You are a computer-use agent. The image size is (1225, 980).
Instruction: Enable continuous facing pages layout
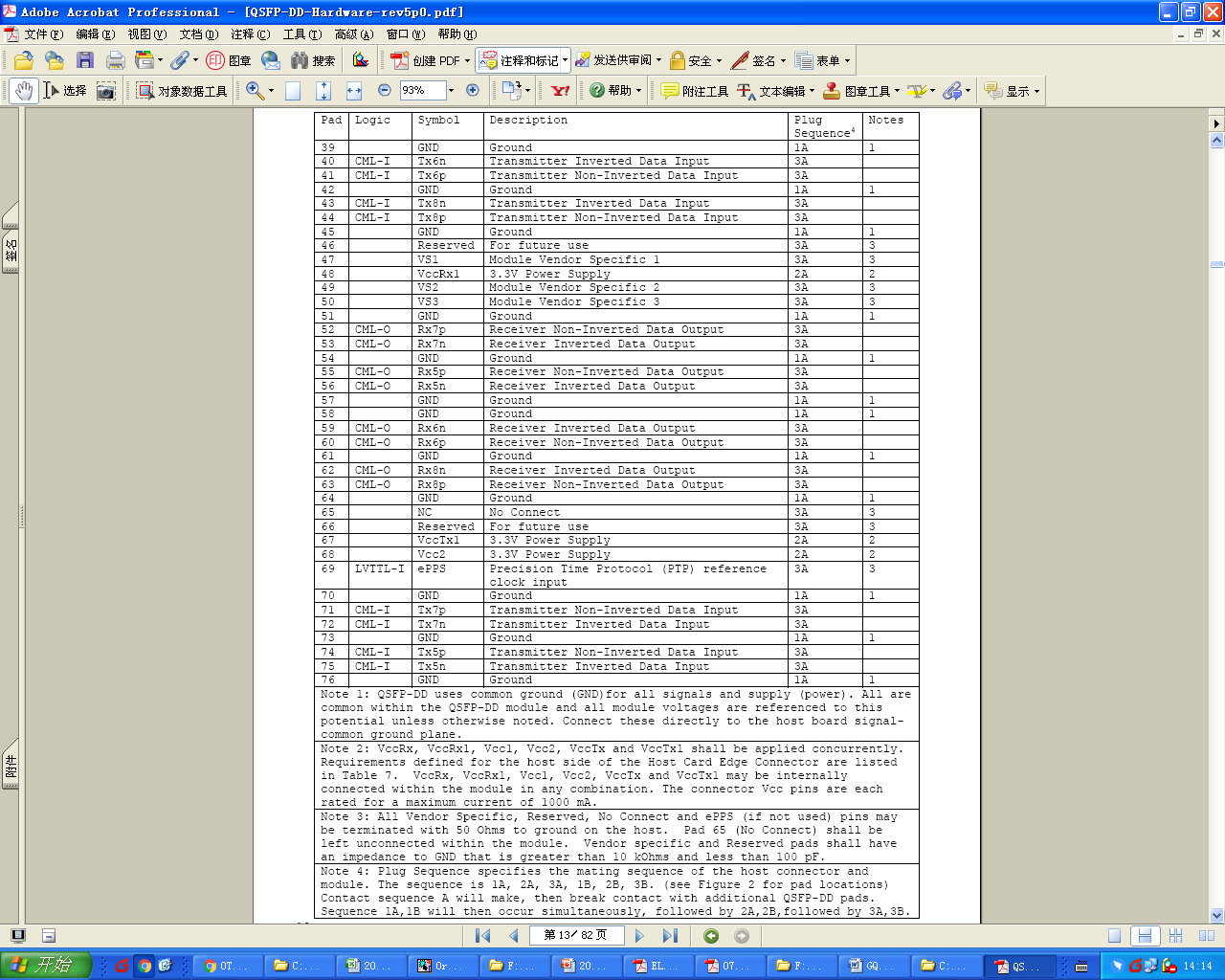pyautogui.click(x=1176, y=936)
